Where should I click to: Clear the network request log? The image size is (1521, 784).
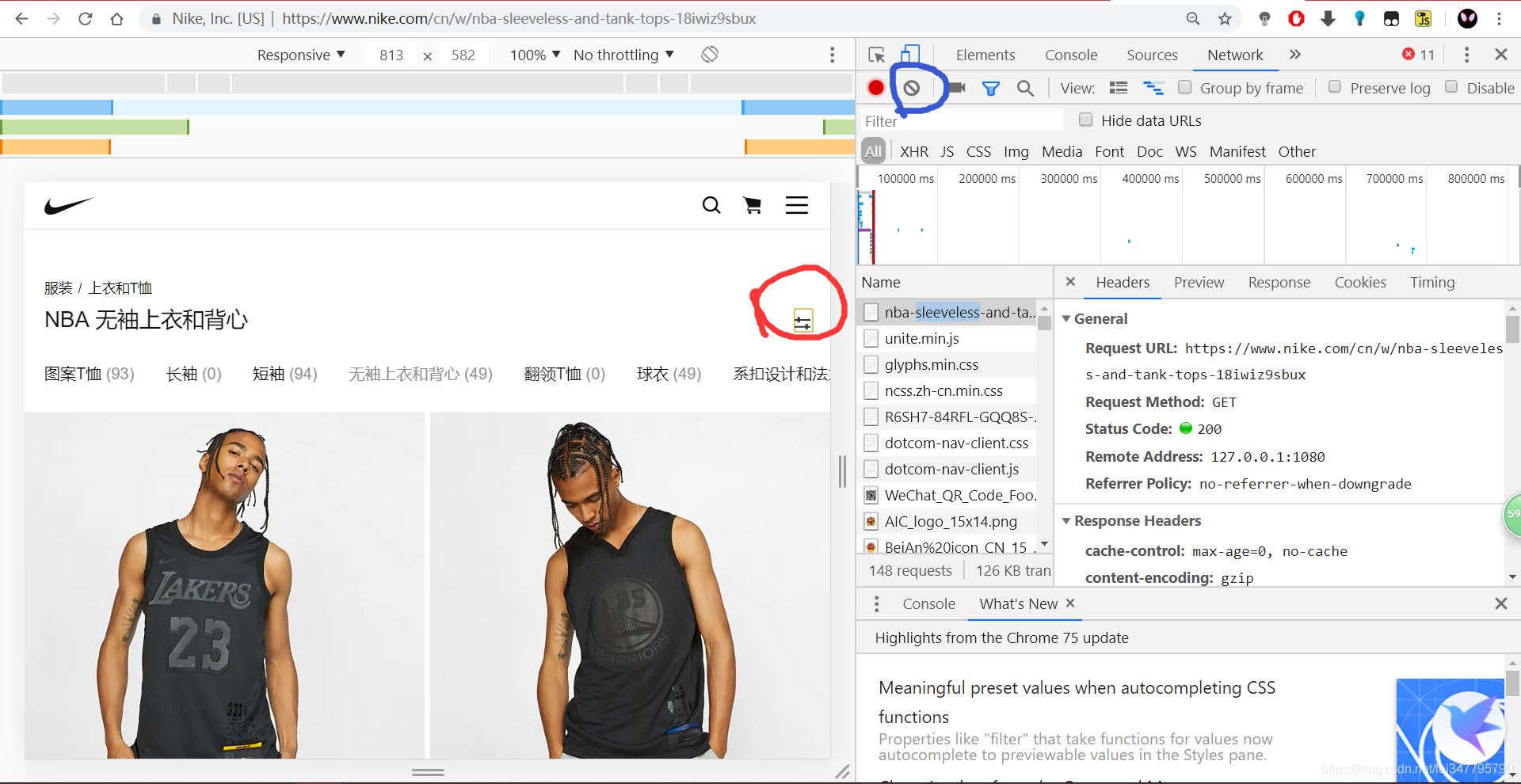912,88
